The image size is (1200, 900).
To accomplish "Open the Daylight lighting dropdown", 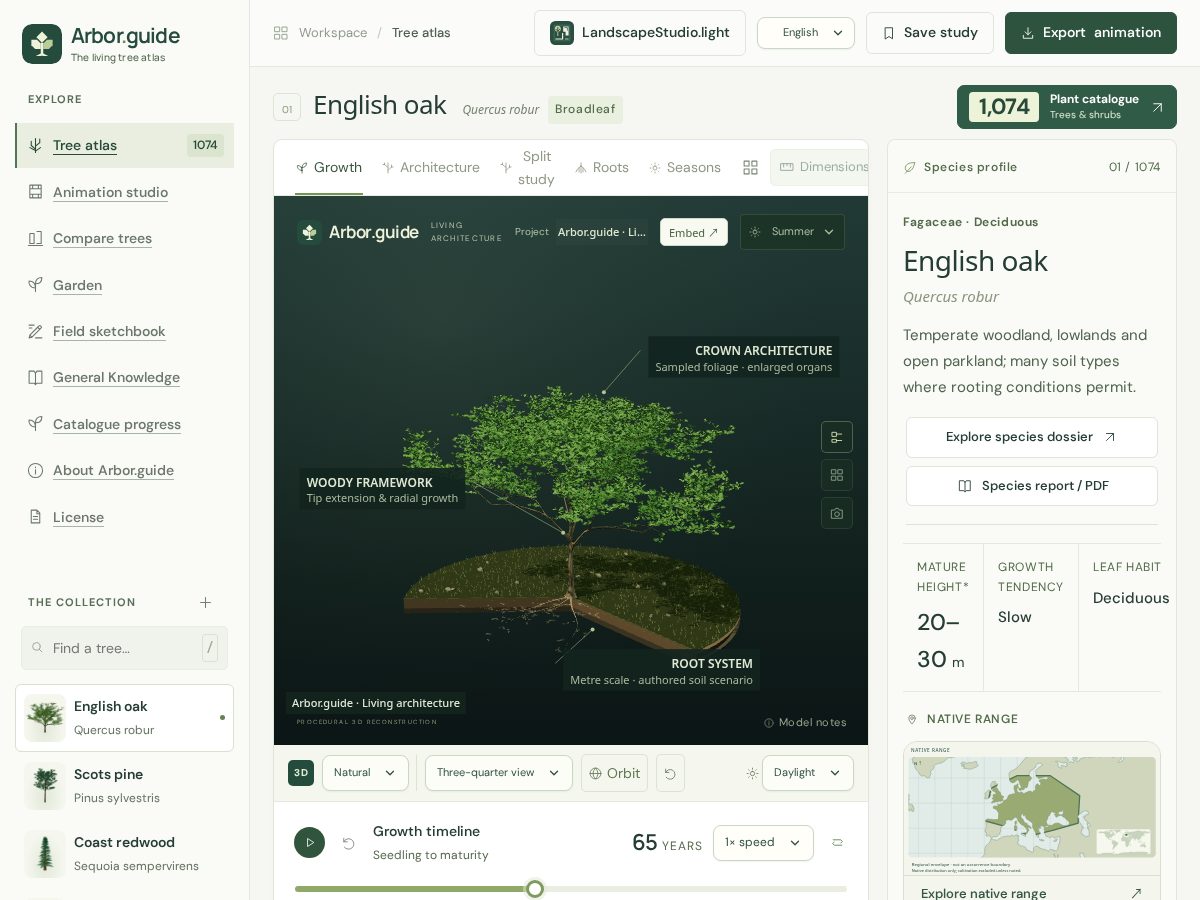I will [x=808, y=773].
